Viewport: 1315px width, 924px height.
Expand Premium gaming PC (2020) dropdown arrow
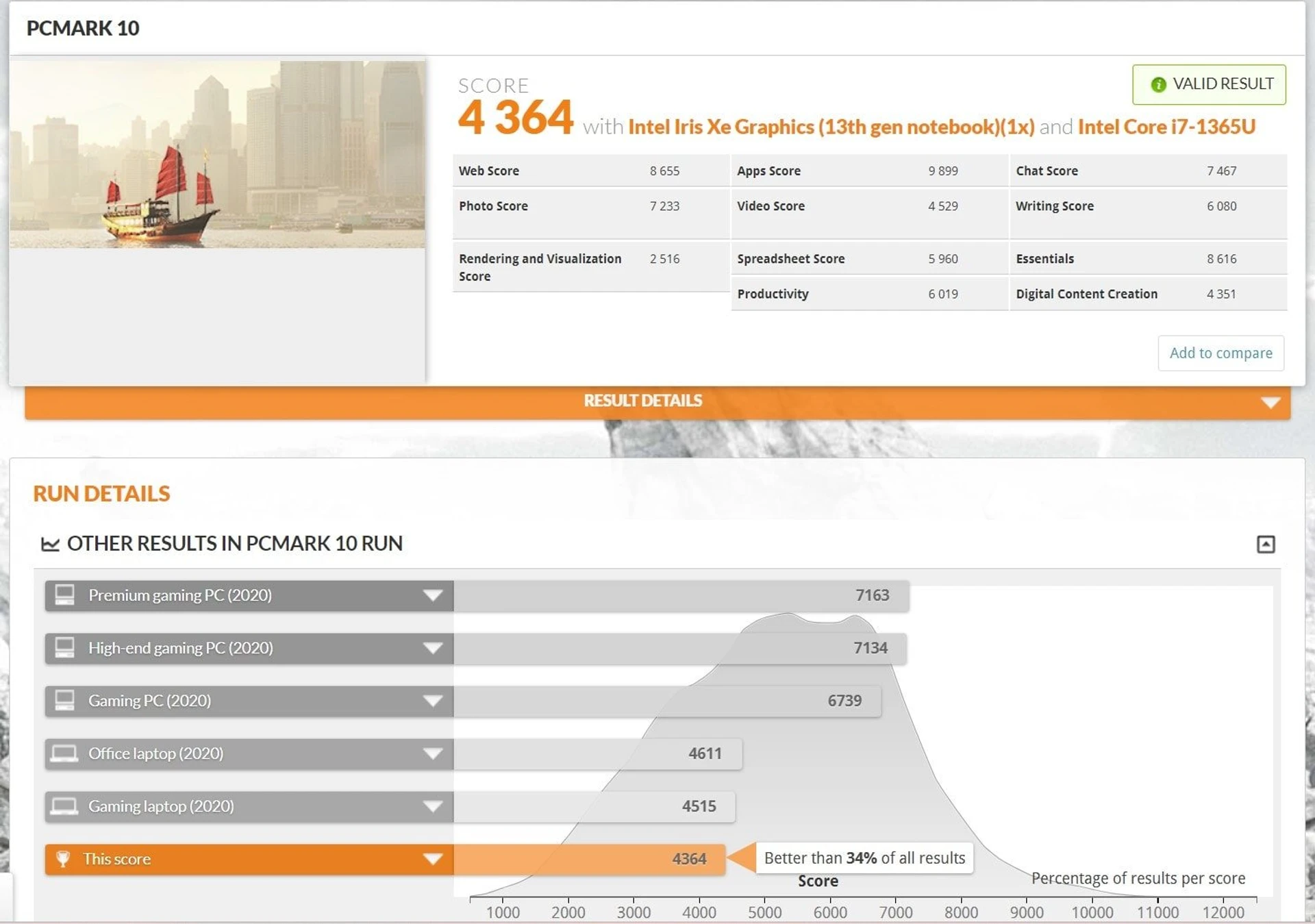(x=432, y=595)
